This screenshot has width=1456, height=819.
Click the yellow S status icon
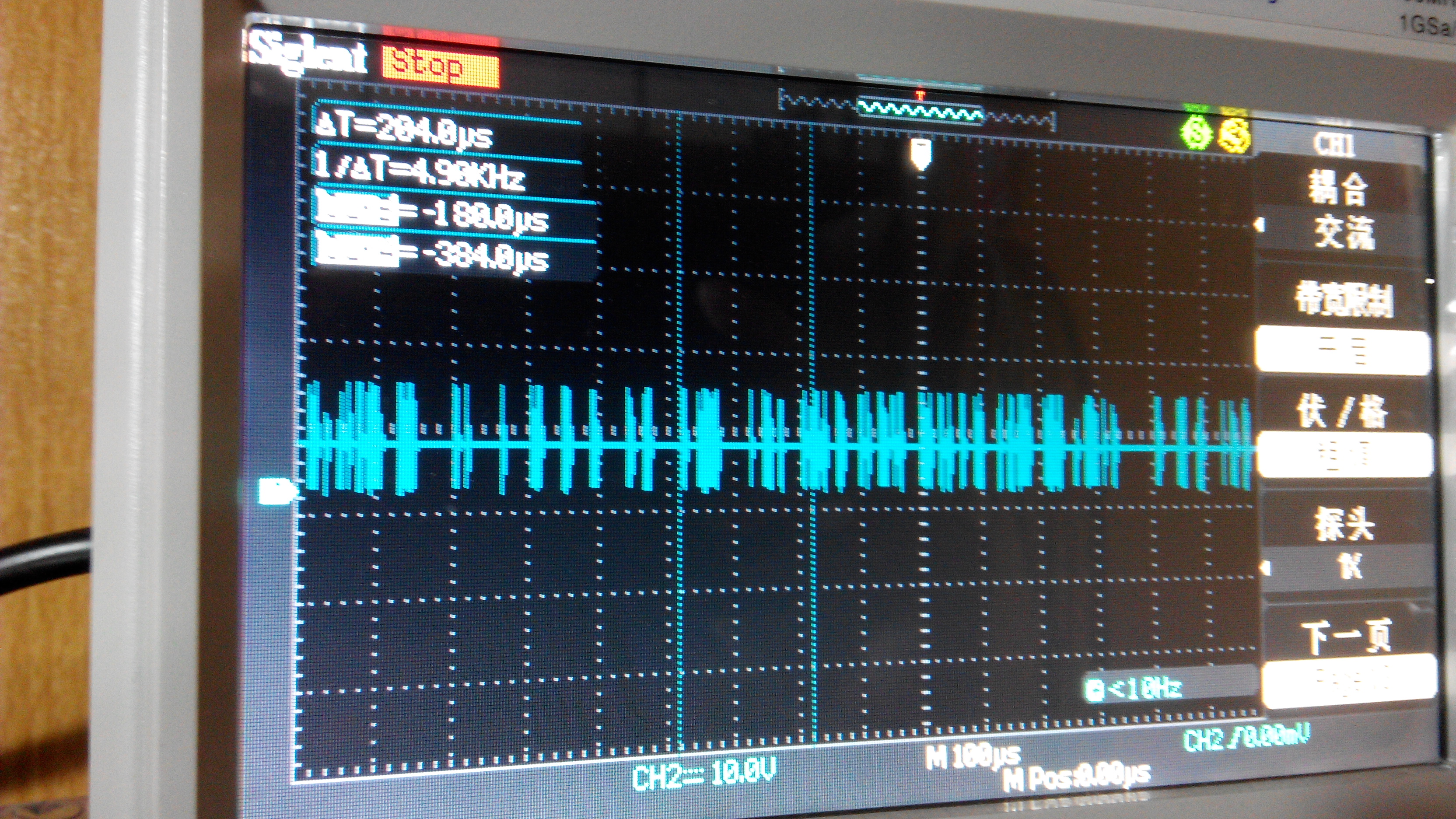[x=1235, y=136]
